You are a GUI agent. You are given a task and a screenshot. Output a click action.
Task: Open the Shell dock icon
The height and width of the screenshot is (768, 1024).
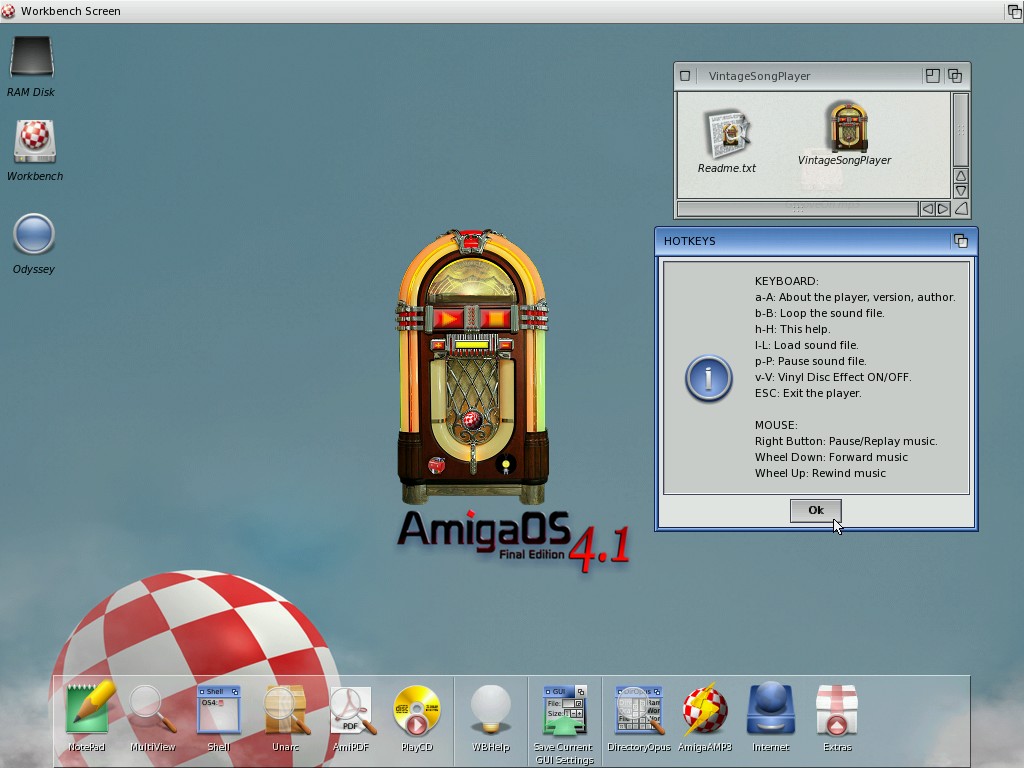tap(218, 710)
